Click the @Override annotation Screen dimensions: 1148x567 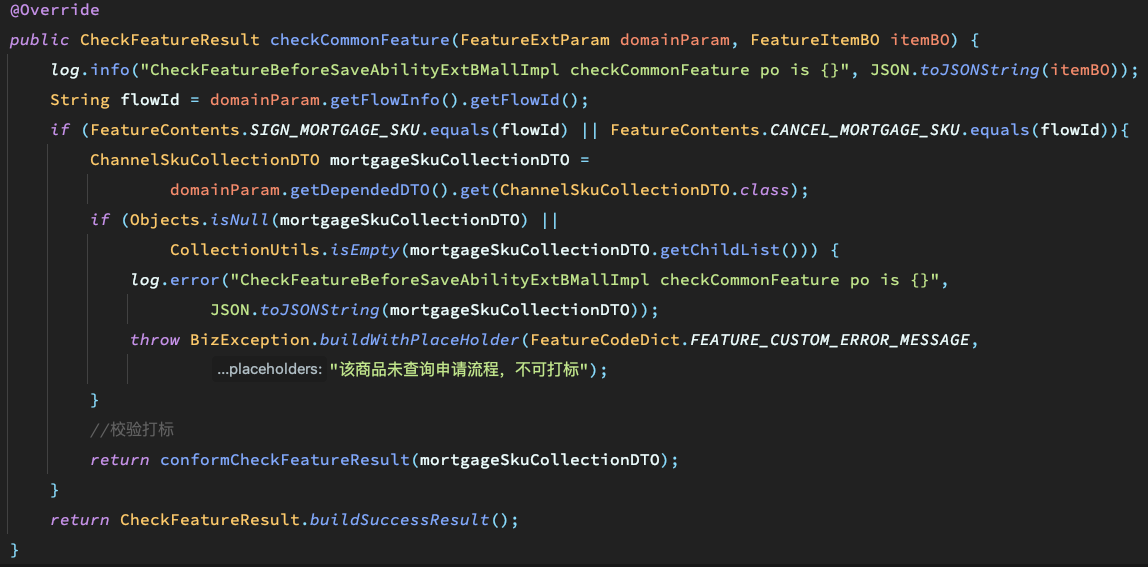pyautogui.click(x=55, y=10)
